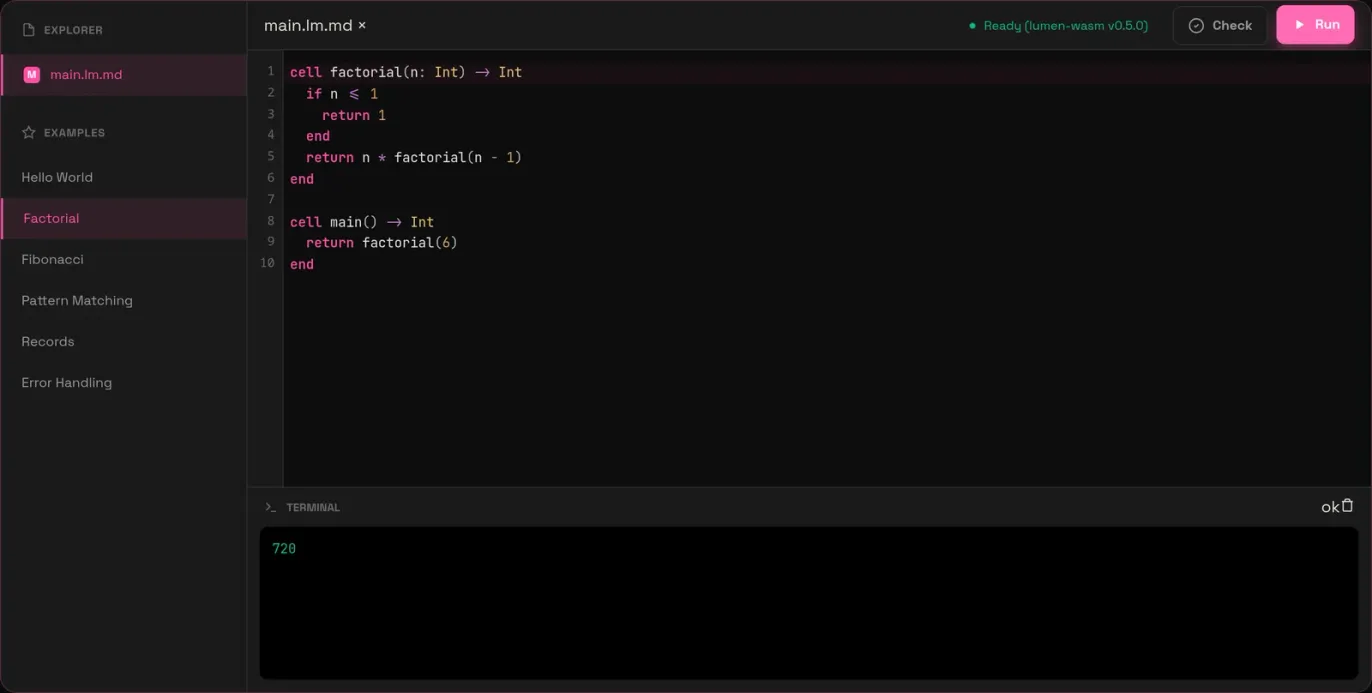1372x693 pixels.
Task: Open main.lm.md in the Explorer sidebar
Action: (x=124, y=75)
